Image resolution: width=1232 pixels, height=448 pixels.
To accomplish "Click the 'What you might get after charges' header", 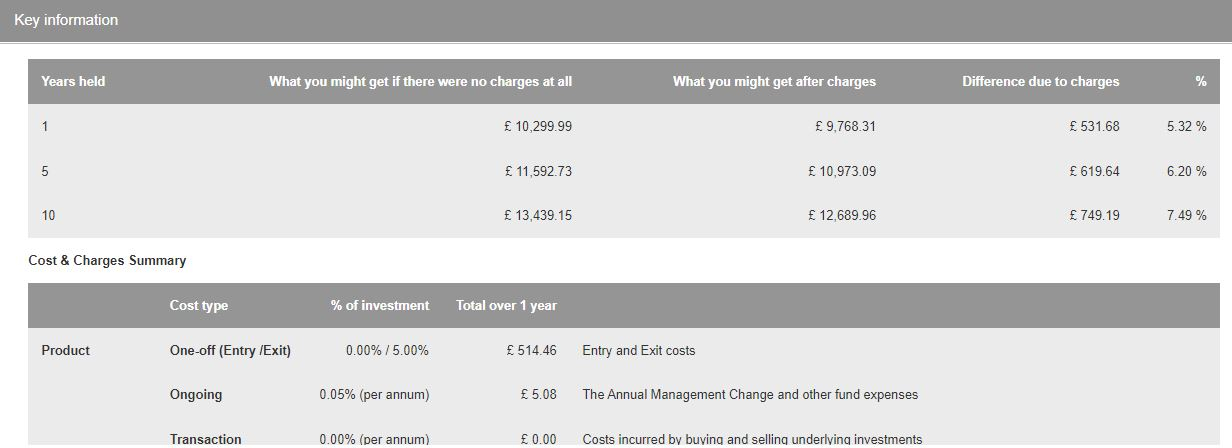I will click(774, 82).
